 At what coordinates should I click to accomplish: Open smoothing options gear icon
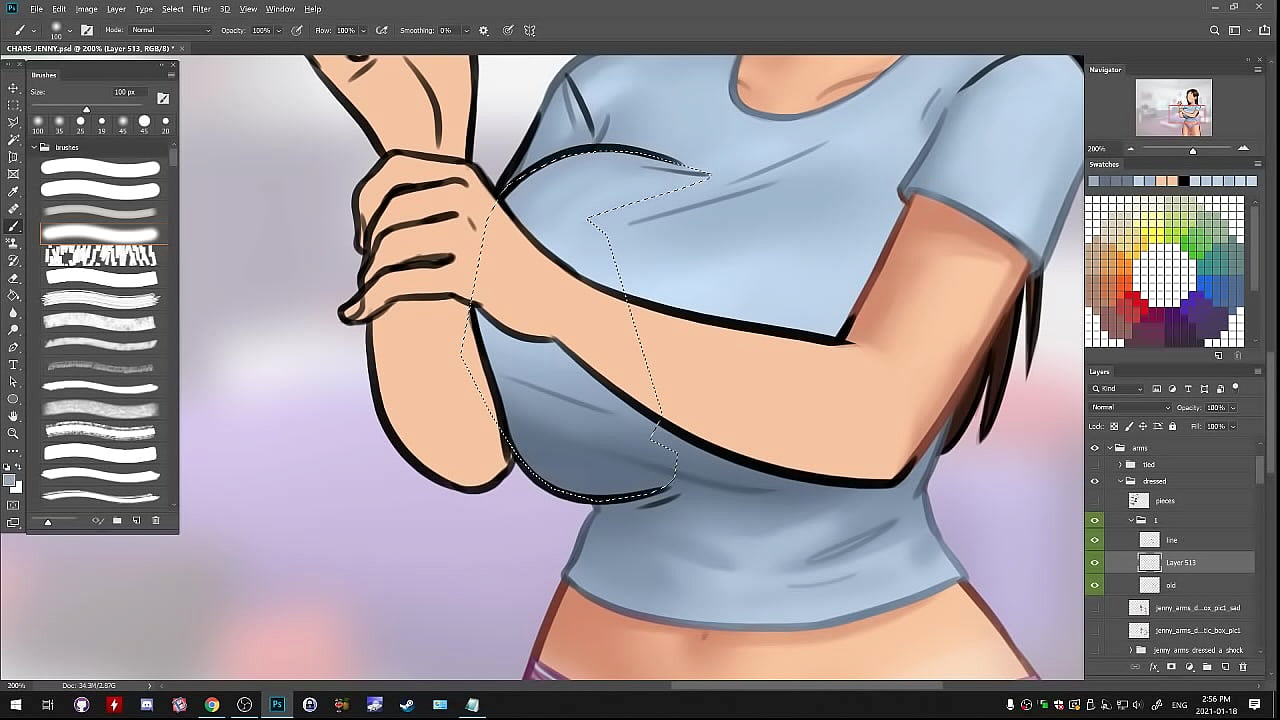(x=484, y=30)
